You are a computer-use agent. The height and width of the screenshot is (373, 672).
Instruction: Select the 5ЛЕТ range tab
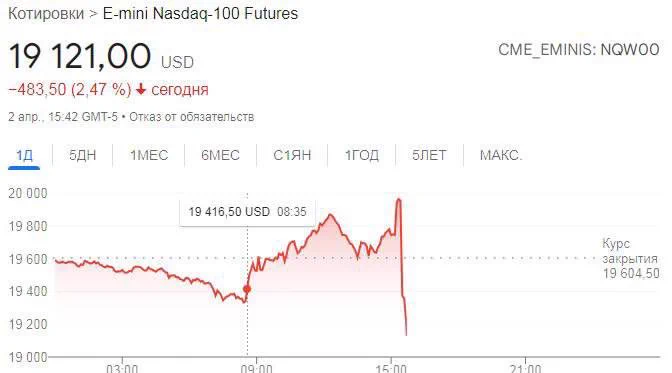point(429,155)
